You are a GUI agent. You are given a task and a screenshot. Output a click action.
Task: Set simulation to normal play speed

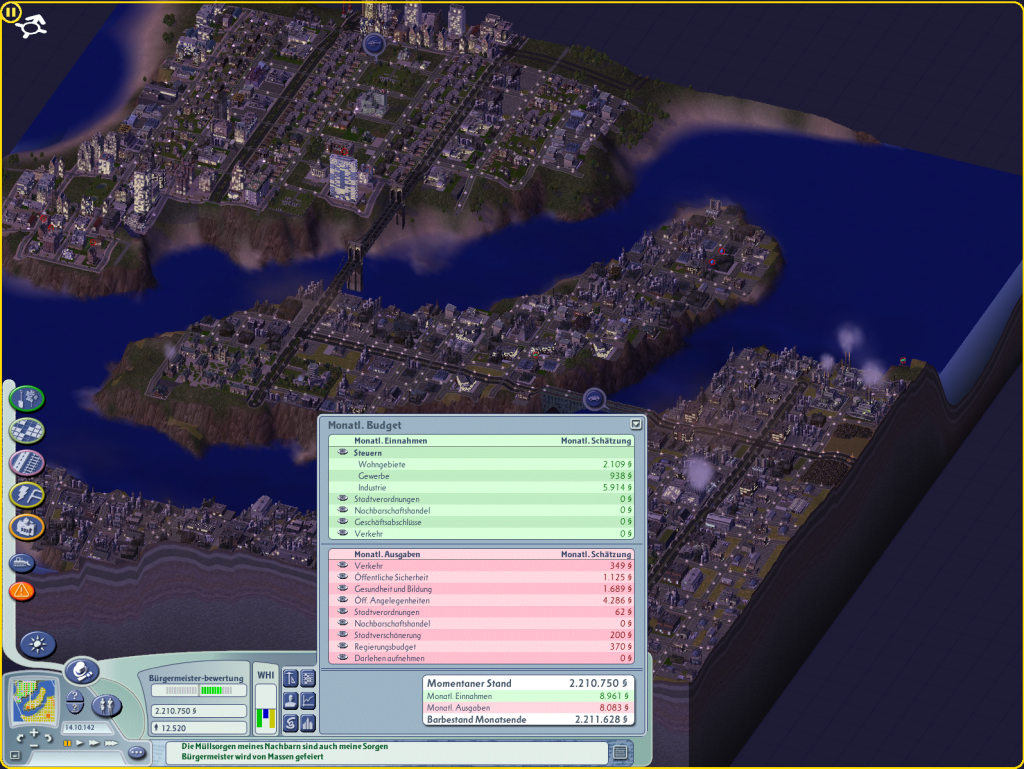tap(80, 743)
